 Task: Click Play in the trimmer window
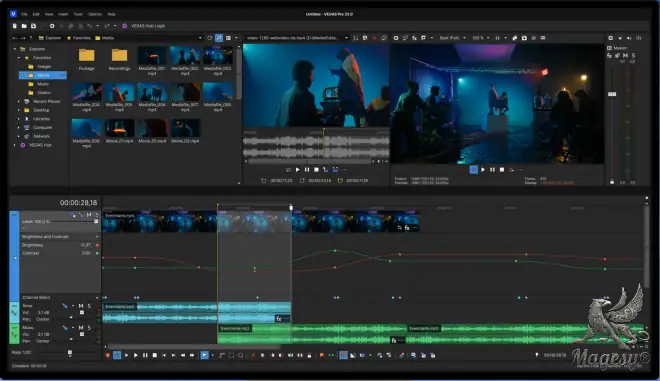[298, 170]
